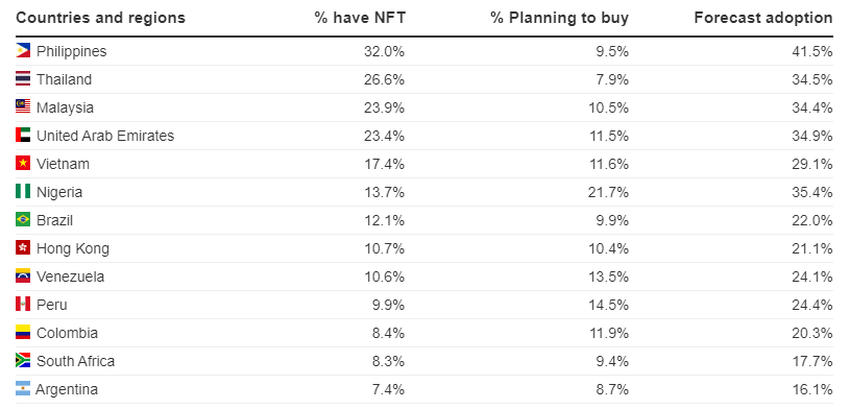The image size is (850, 409).
Task: Click the Argentina flag icon
Action: pos(23,389)
